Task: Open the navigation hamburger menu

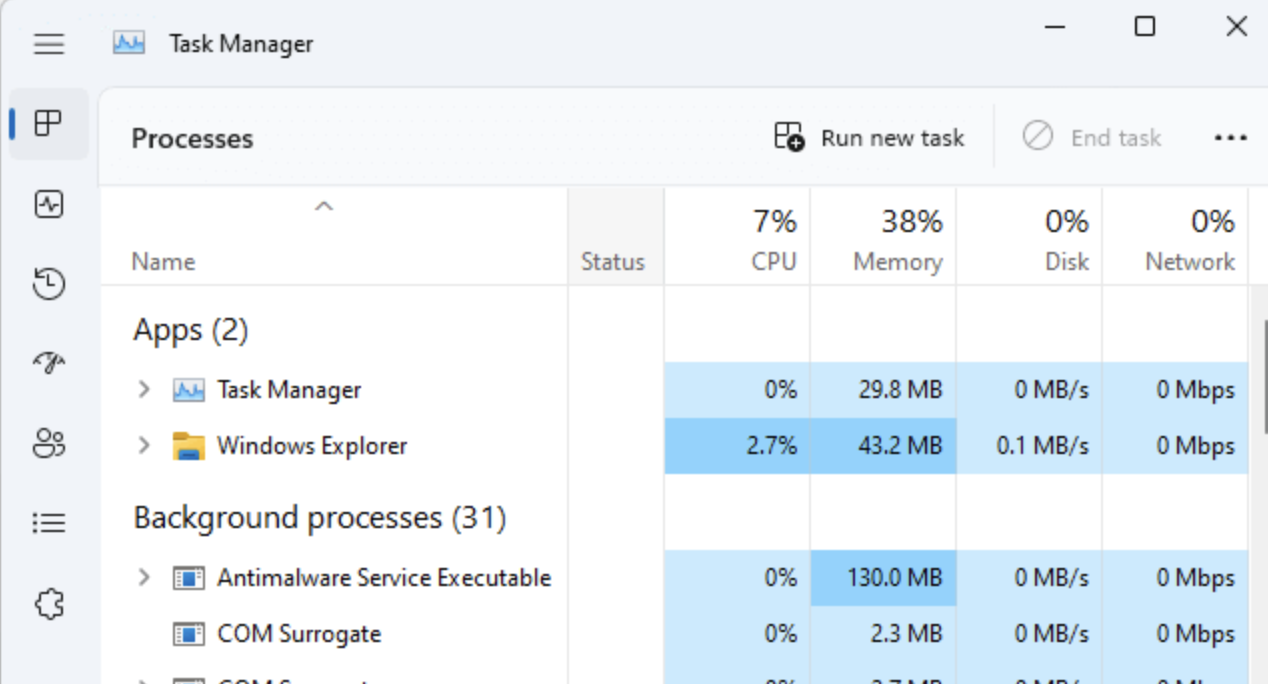Action: [x=48, y=43]
